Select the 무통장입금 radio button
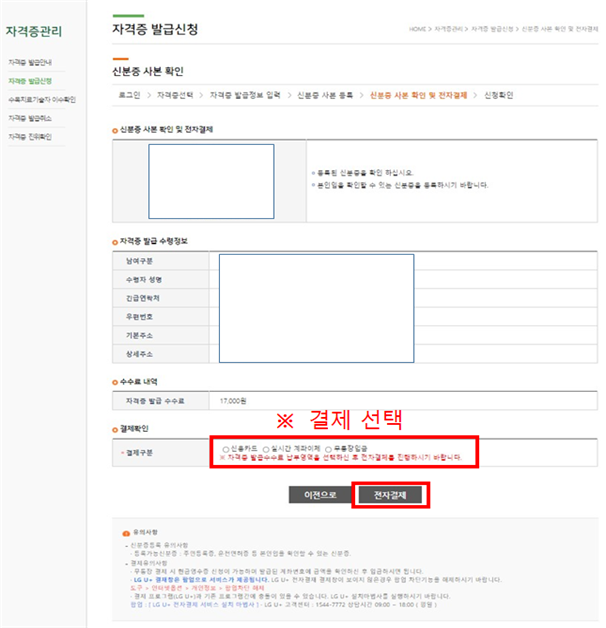This screenshot has width=606, height=628. 328,449
